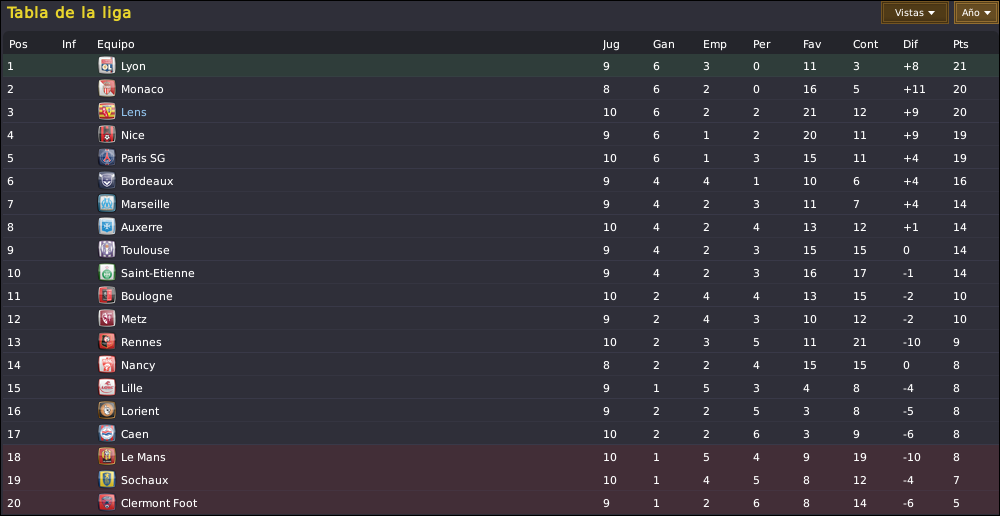Click the Marseille club logo icon

107,203
